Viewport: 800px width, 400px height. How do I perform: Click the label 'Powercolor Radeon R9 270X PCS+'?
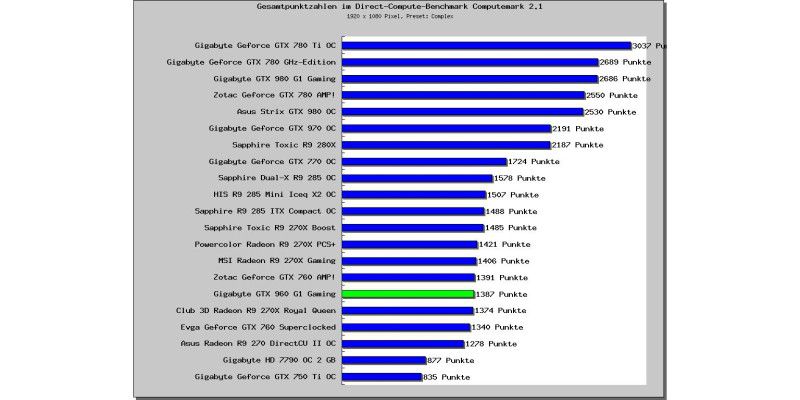(x=265, y=244)
